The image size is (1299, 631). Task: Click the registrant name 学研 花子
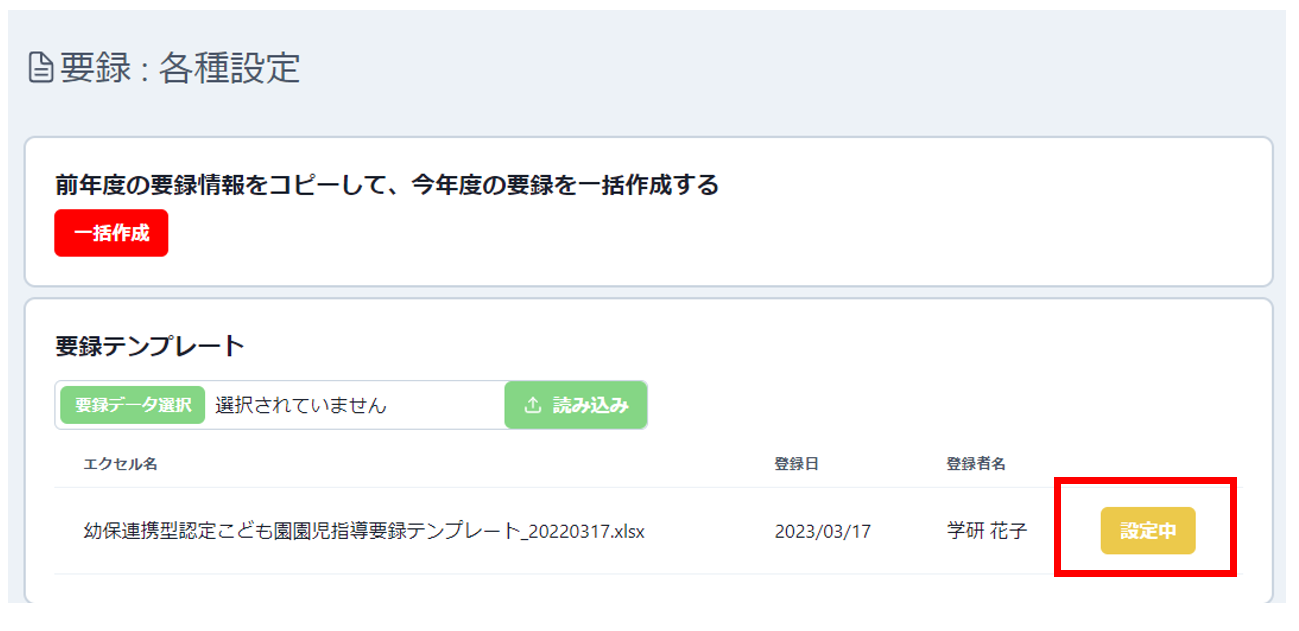(986, 531)
